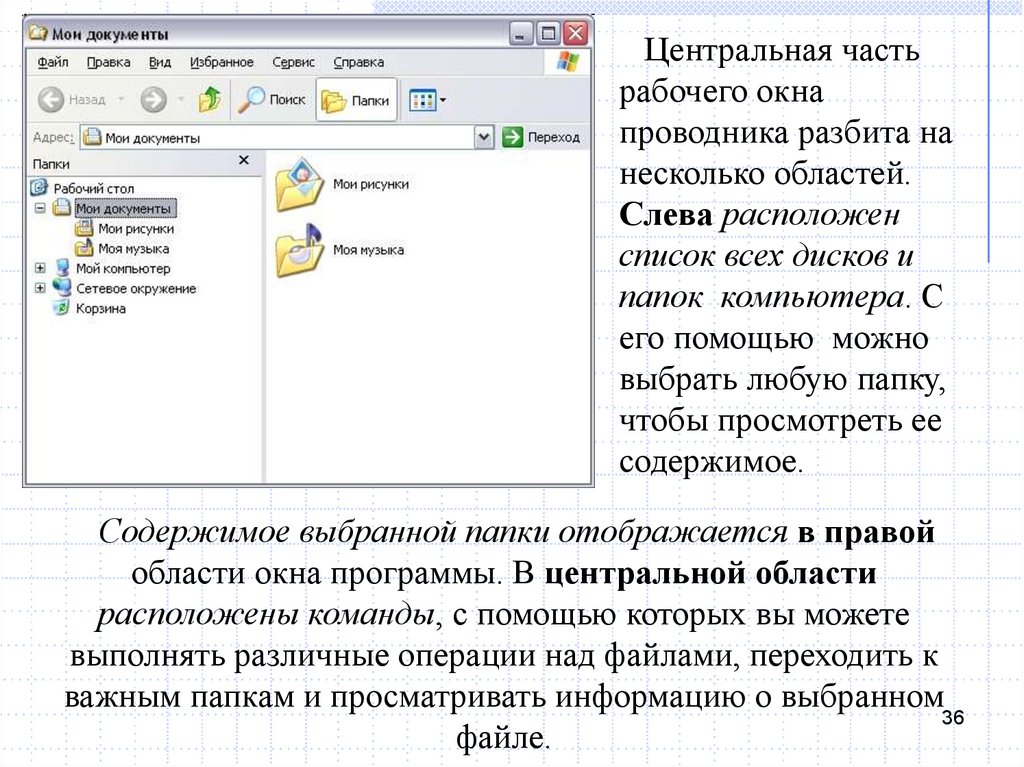
Task: Click the Back (Назад) arrow icon
Action: point(50,100)
